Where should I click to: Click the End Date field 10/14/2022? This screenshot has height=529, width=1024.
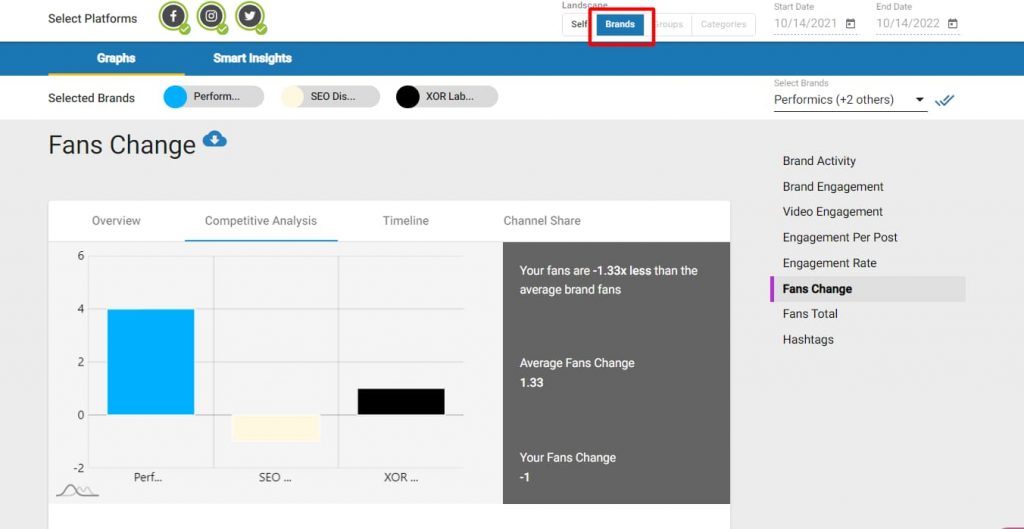coord(917,24)
